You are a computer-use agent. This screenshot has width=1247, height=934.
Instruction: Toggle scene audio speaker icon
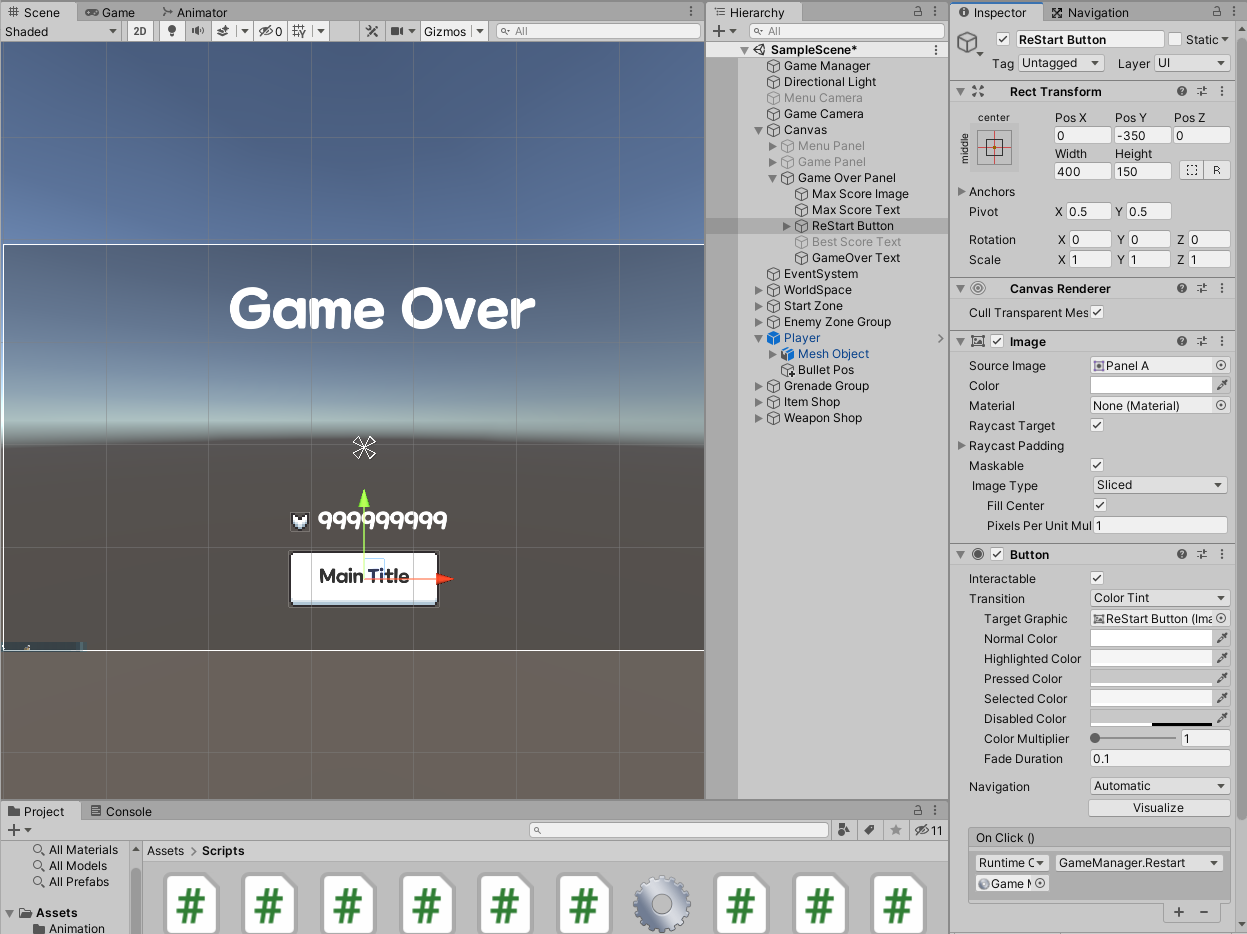198,31
